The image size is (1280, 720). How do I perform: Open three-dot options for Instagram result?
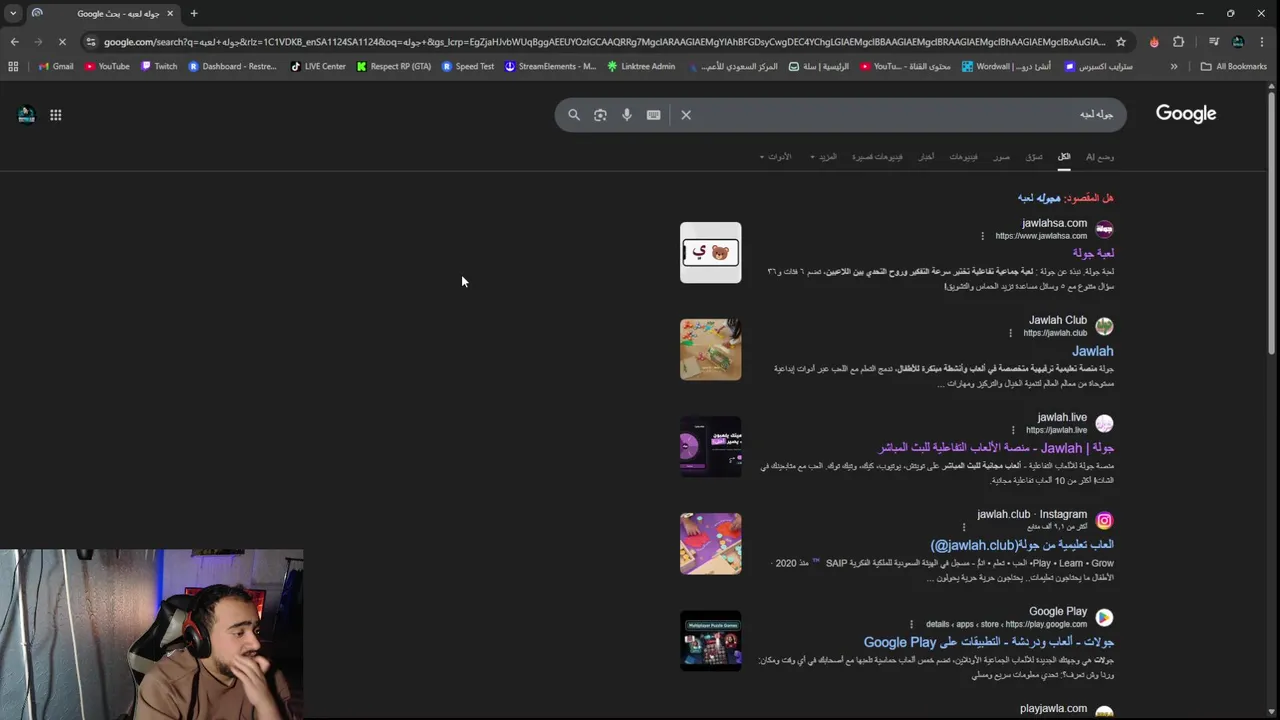pos(964,527)
